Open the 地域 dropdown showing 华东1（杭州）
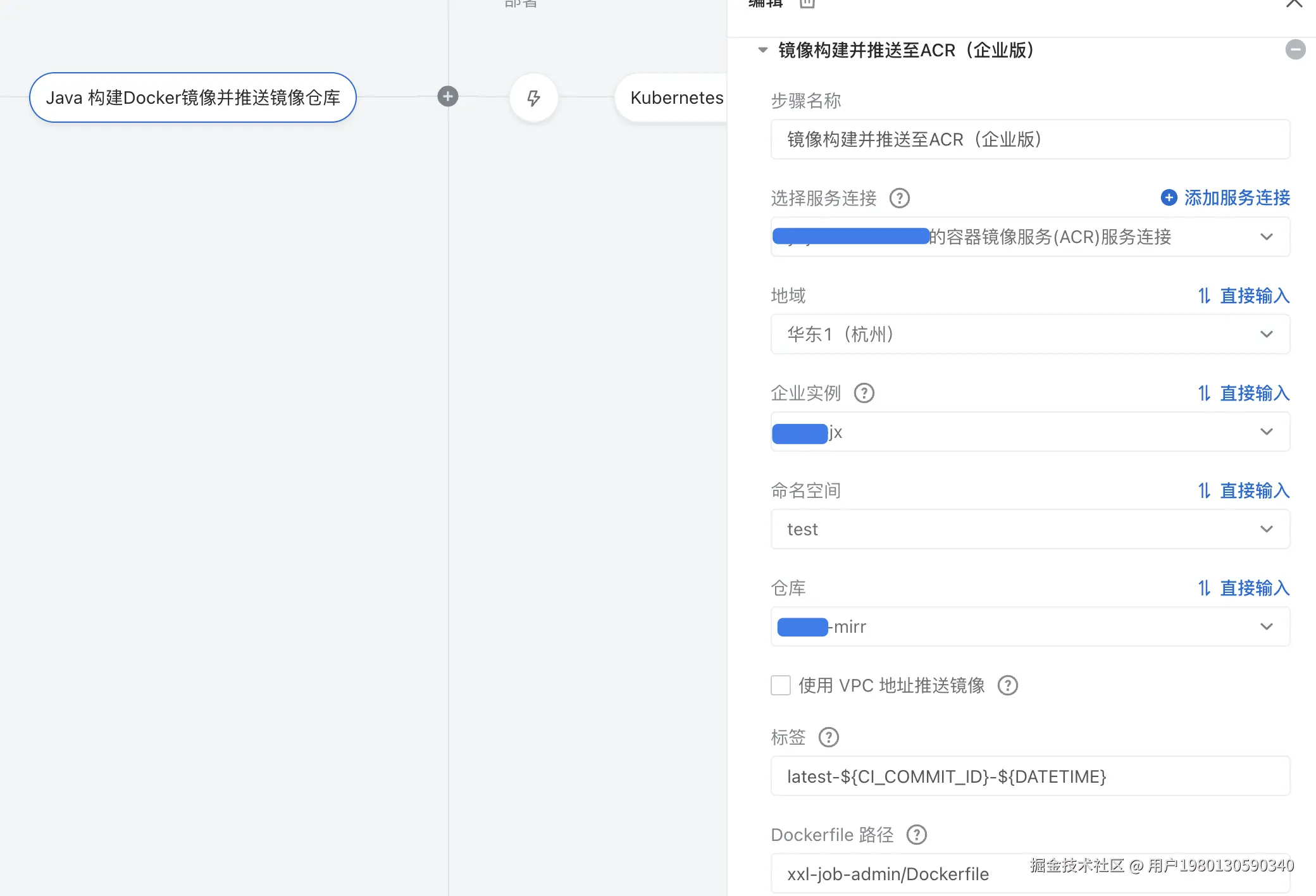Screen dimensions: 1316x896 pos(1030,334)
